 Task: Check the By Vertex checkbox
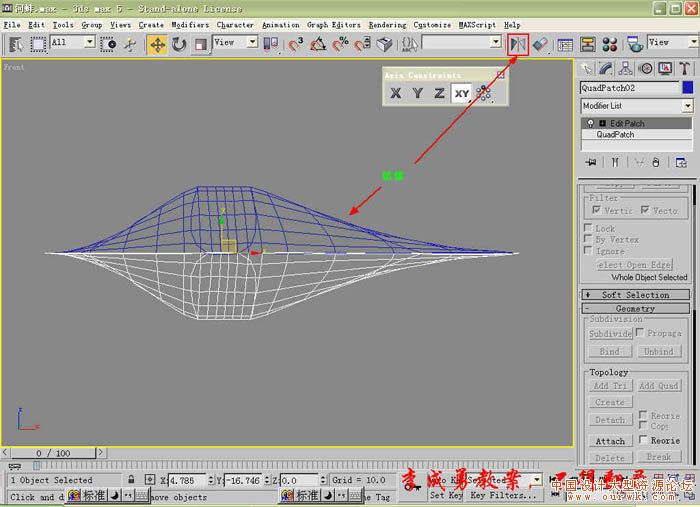pos(588,239)
